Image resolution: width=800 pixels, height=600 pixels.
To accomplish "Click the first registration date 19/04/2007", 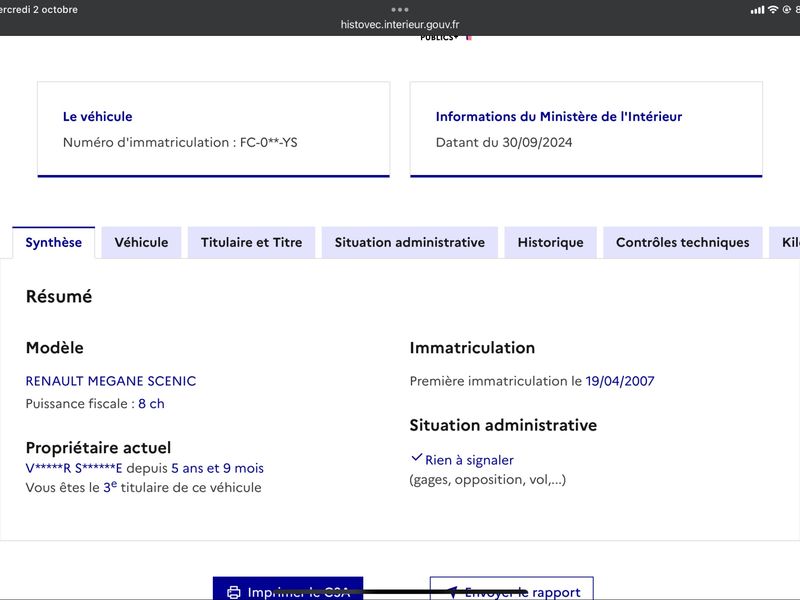I will pyautogui.click(x=620, y=381).
